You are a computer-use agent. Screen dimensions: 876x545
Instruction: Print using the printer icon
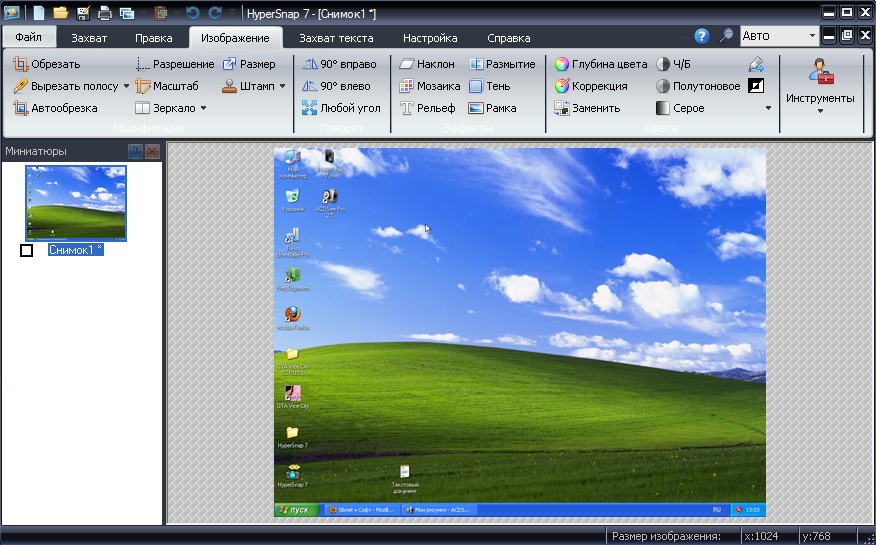[x=105, y=12]
